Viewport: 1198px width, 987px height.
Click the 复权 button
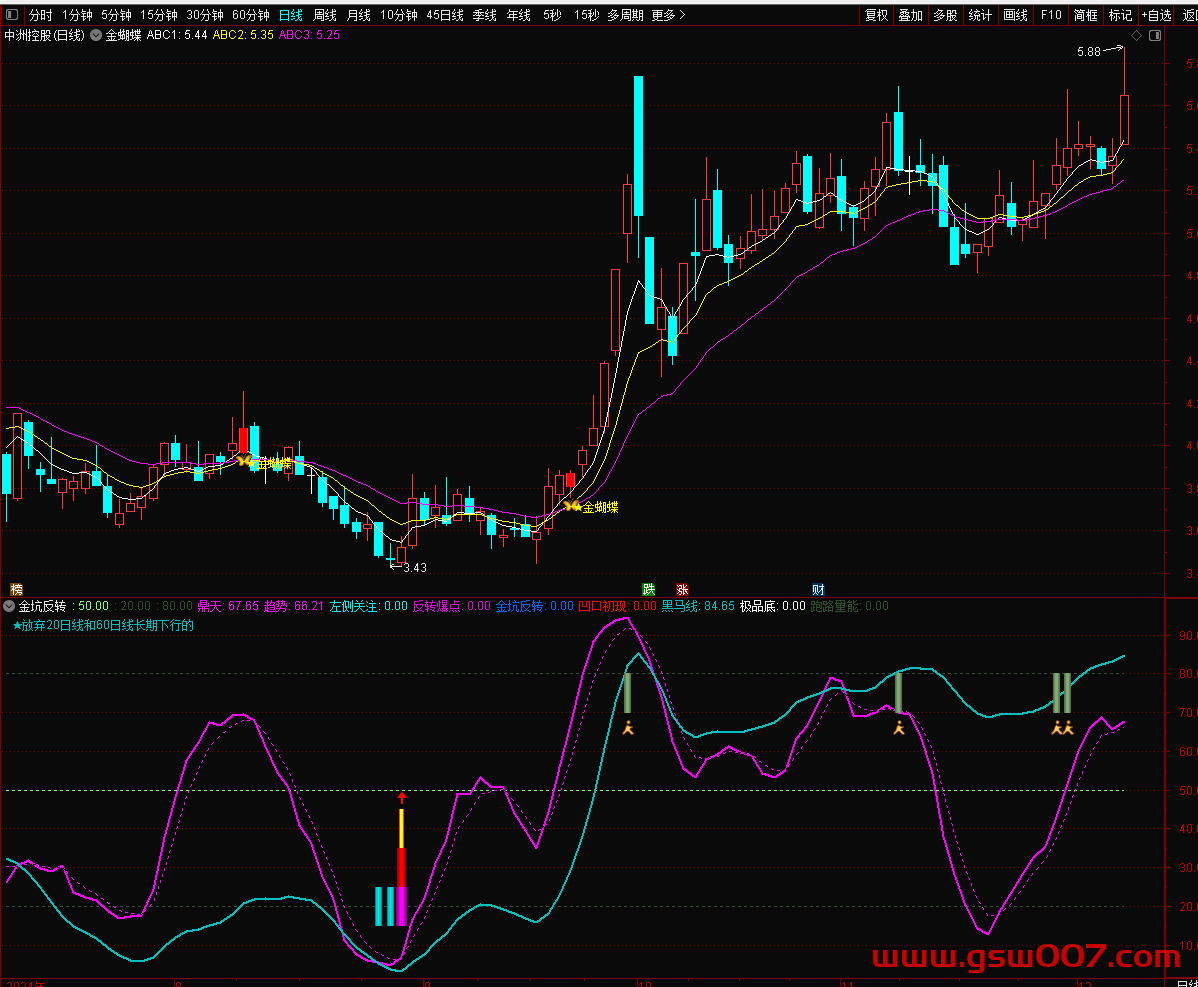(876, 15)
